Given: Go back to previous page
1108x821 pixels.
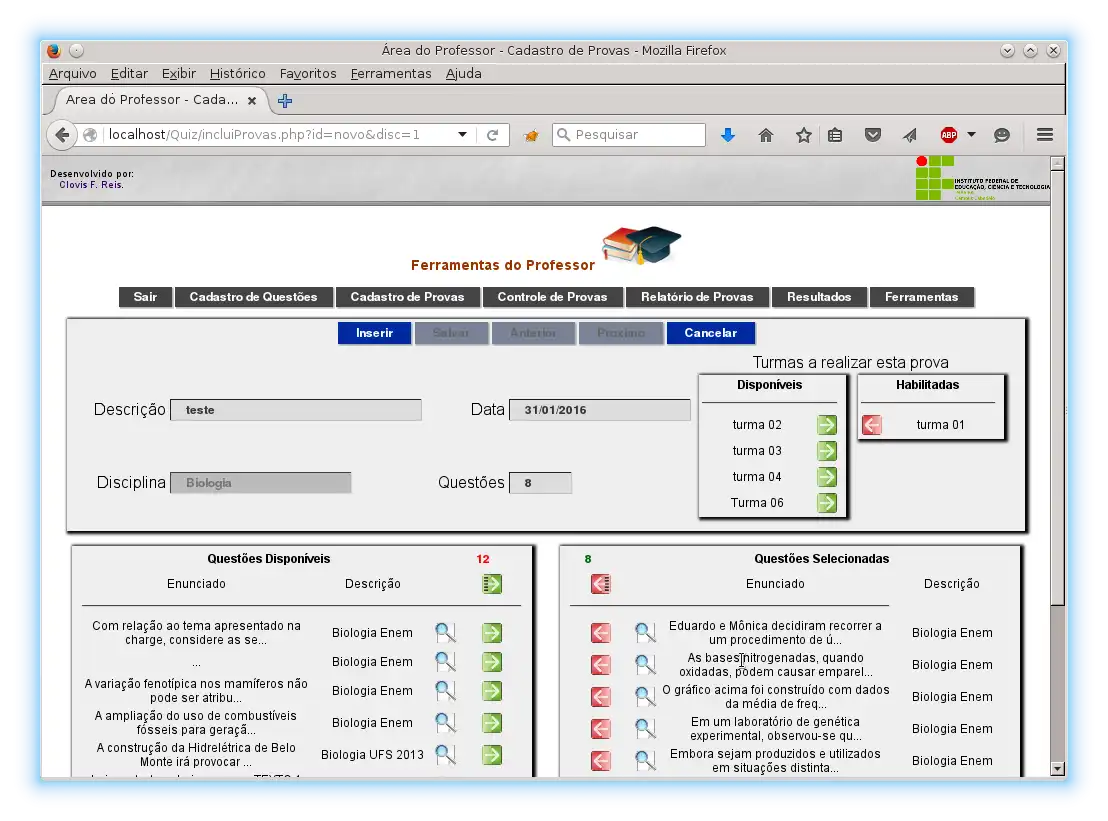Looking at the screenshot, I should coord(62,135).
